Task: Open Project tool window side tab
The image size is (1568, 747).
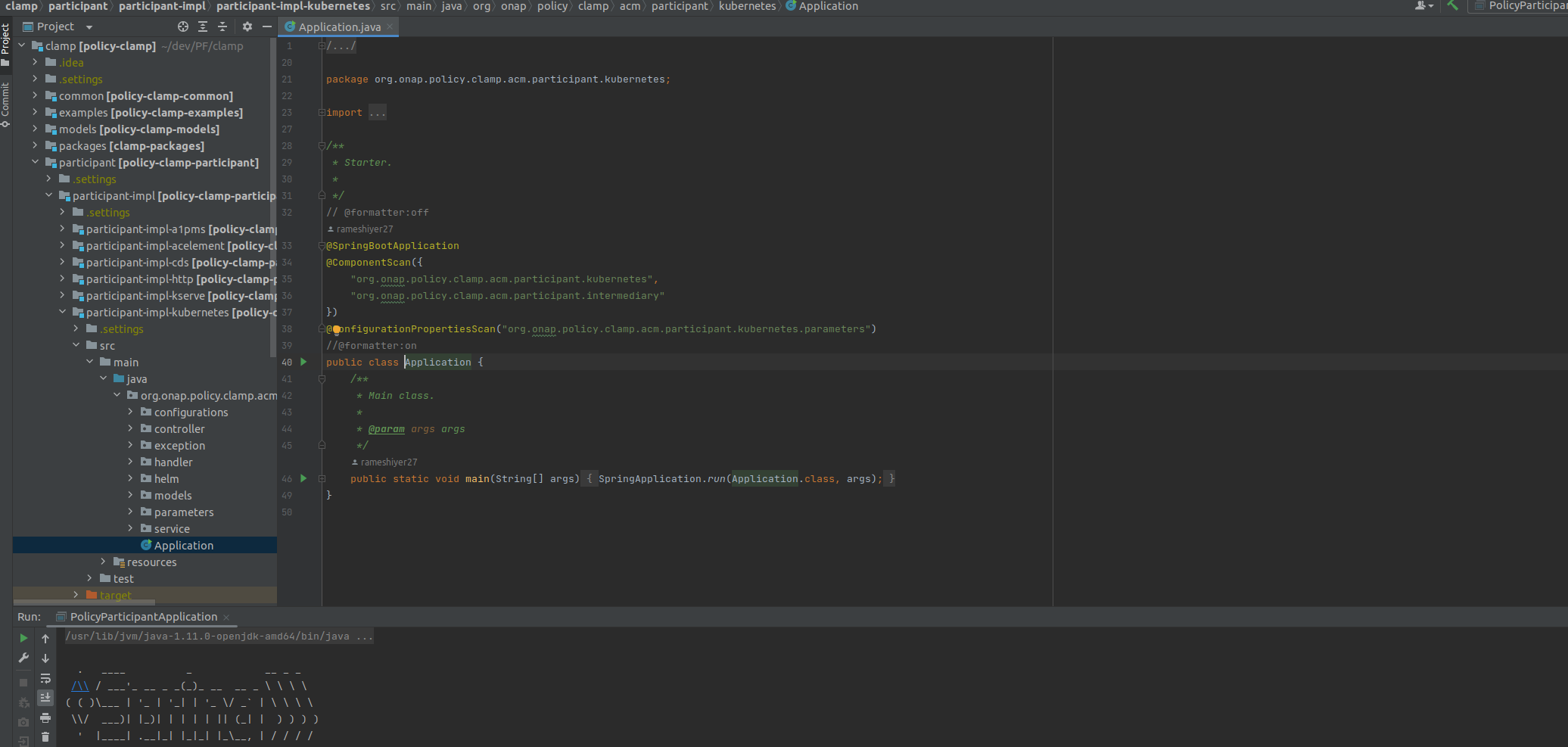Action: (5, 45)
